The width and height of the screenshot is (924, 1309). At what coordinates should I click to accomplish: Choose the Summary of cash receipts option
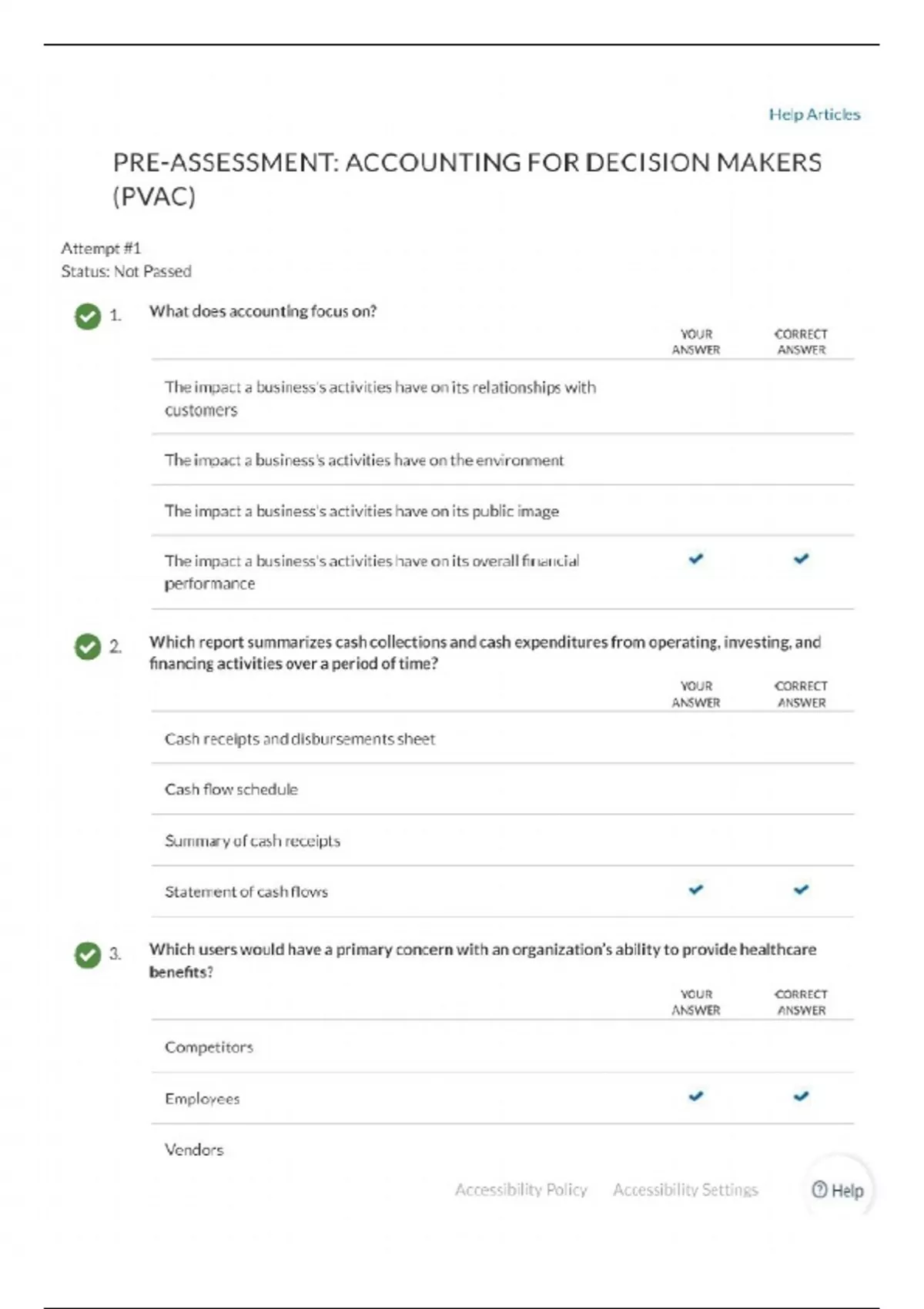pyautogui.click(x=253, y=841)
